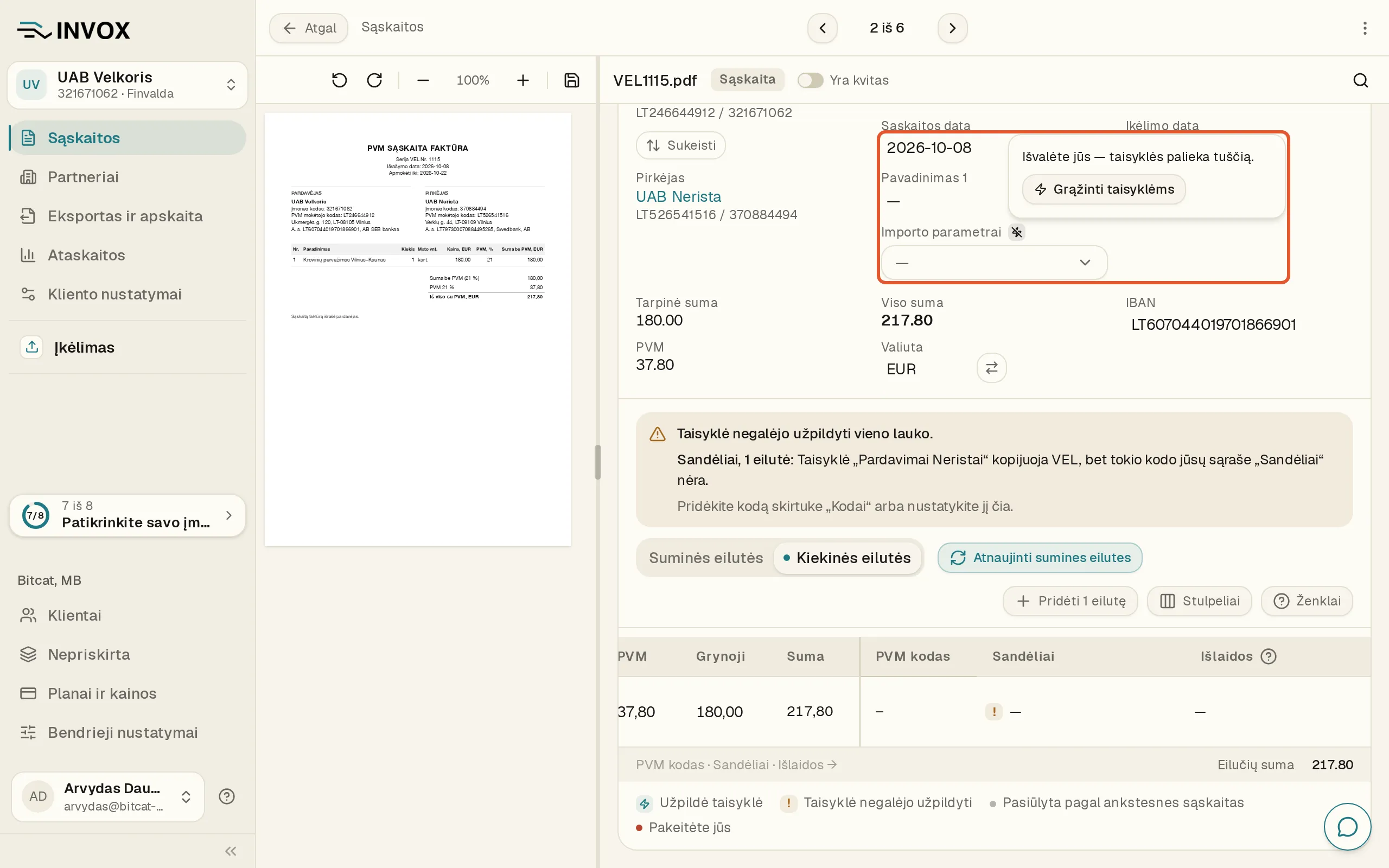This screenshot has width=1389, height=868.
Task: Rotate the PDF clockwise
Action: (374, 80)
